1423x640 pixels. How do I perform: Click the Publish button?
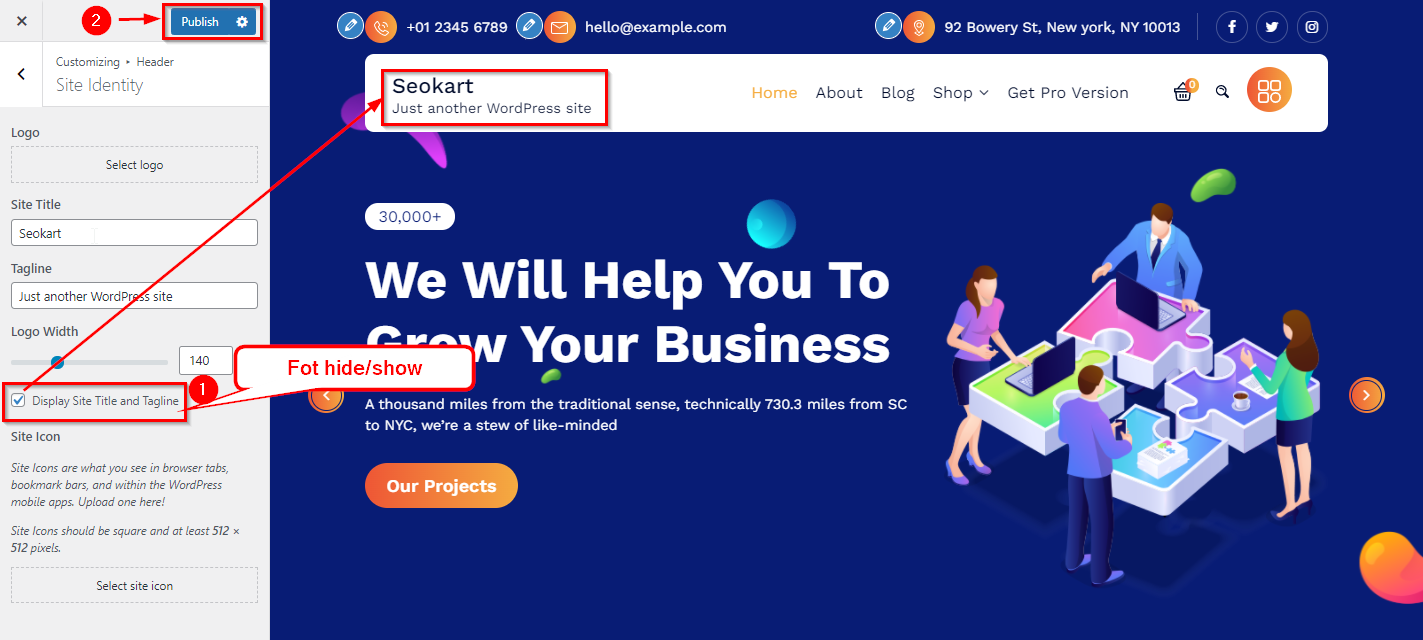coord(200,21)
